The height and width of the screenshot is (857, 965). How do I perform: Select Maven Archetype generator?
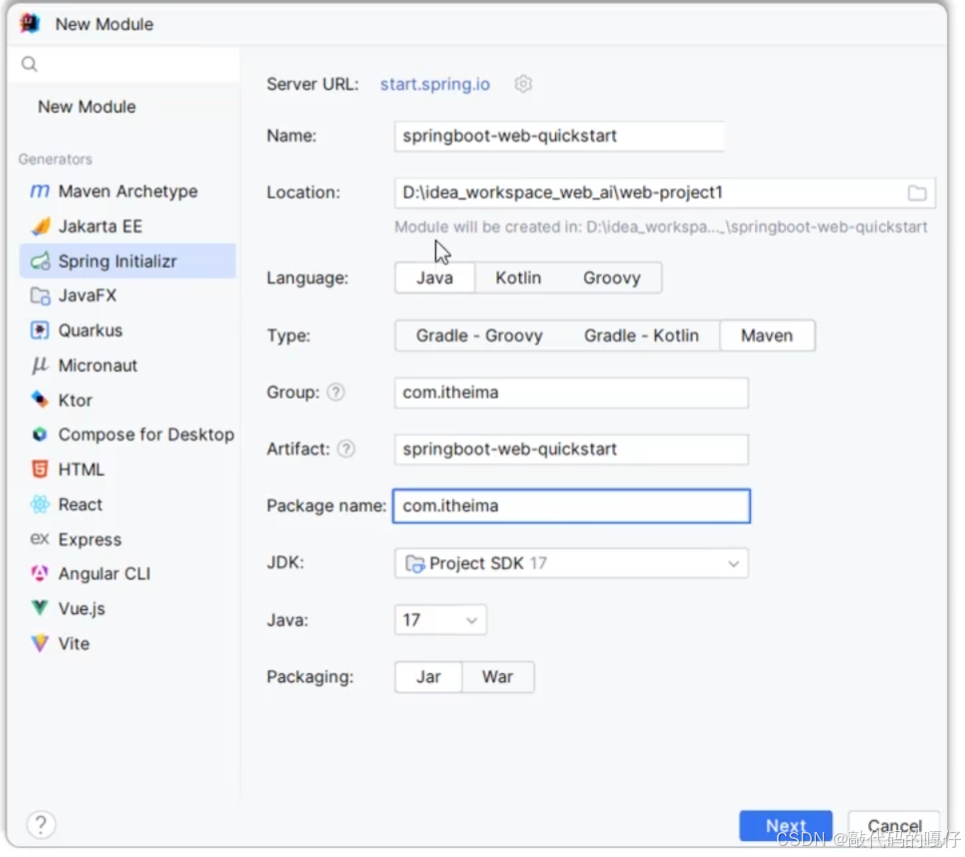[127, 191]
